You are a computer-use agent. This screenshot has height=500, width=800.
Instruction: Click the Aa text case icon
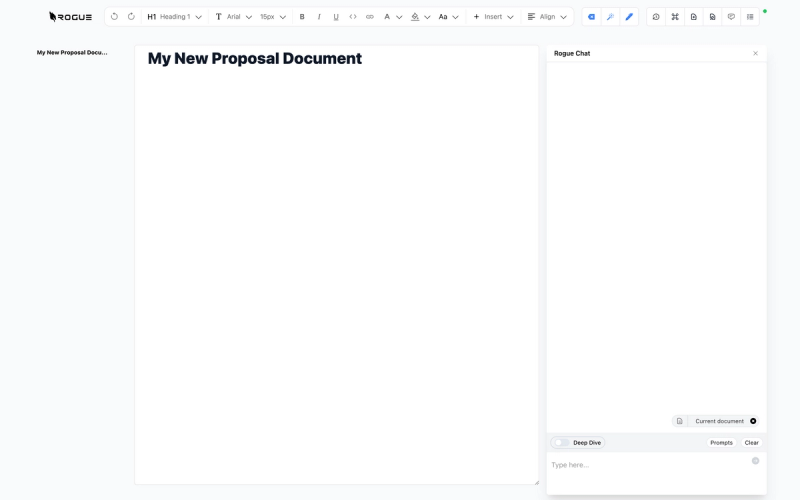pyautogui.click(x=443, y=17)
